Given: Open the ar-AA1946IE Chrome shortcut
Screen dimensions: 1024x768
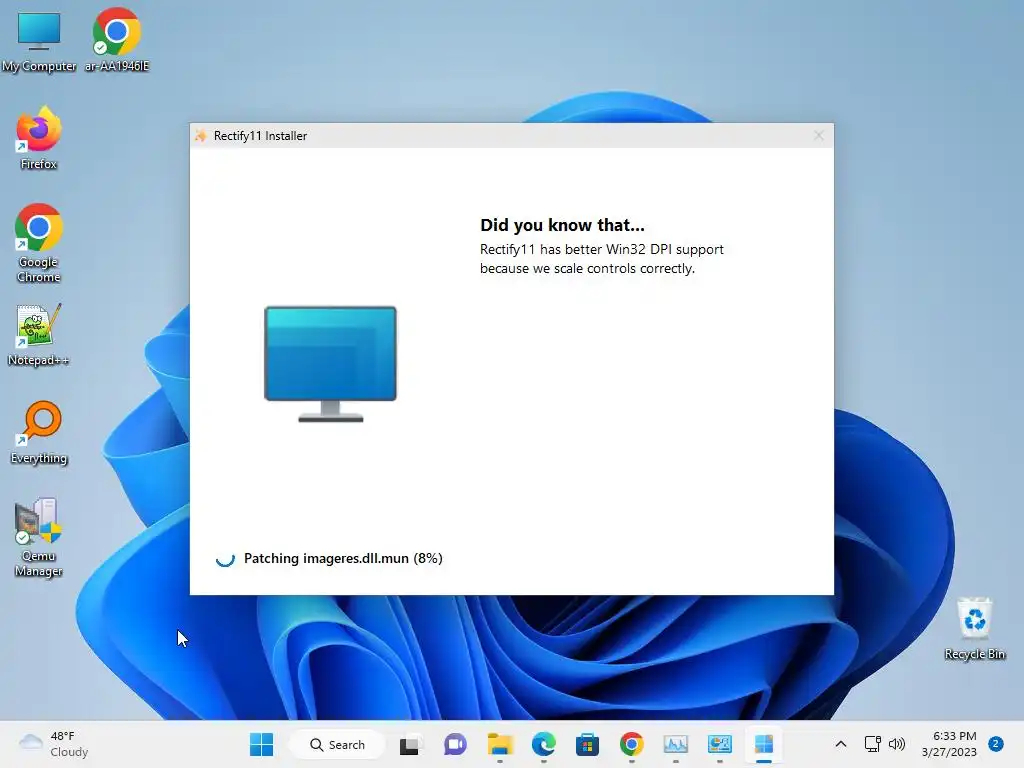Looking at the screenshot, I should [x=117, y=40].
